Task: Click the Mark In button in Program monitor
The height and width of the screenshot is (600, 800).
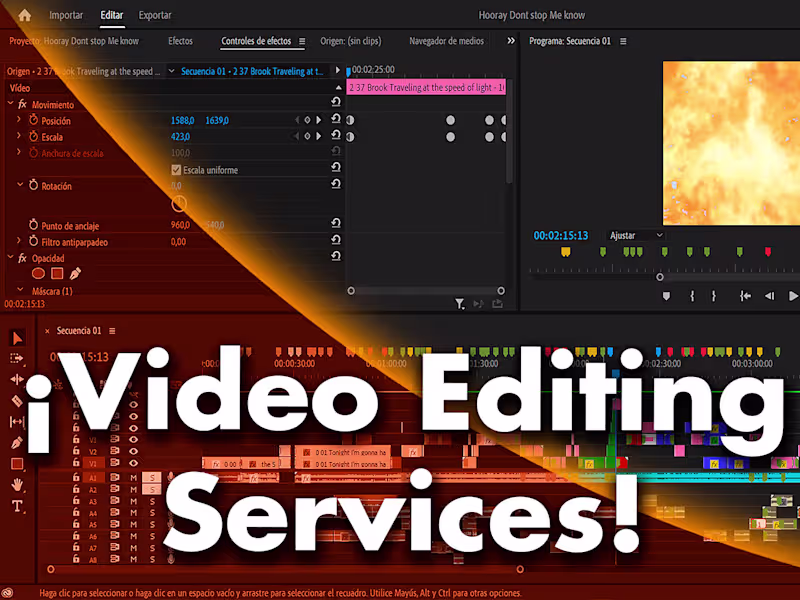Action: point(692,294)
